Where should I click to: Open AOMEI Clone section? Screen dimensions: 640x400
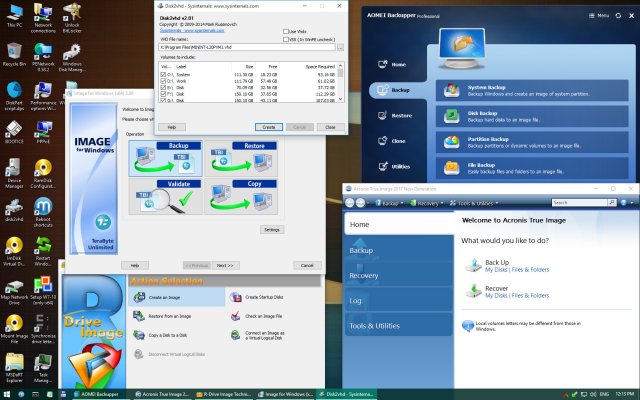(x=392, y=141)
